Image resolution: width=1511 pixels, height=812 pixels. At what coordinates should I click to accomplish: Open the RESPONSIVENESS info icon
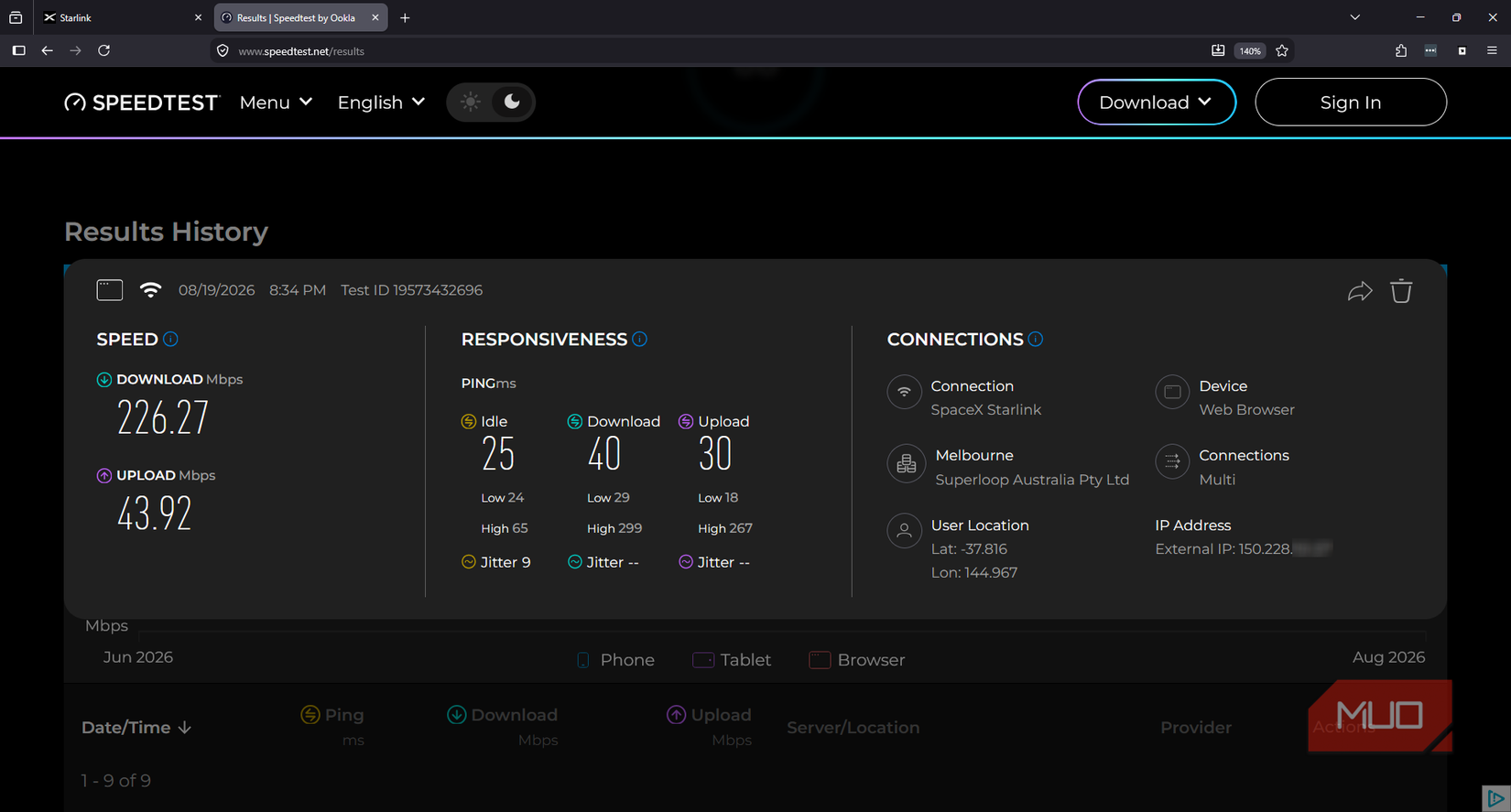[640, 339]
